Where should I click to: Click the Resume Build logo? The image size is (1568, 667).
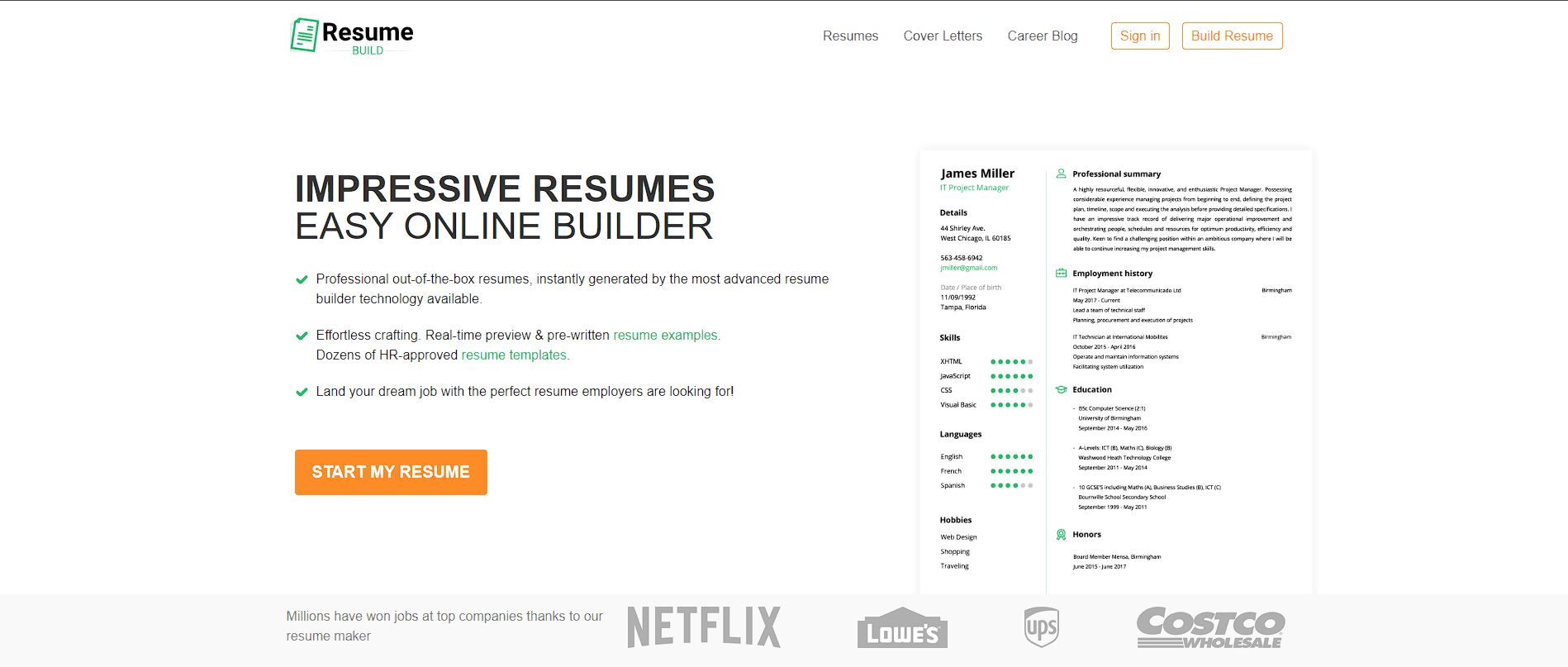click(x=352, y=36)
